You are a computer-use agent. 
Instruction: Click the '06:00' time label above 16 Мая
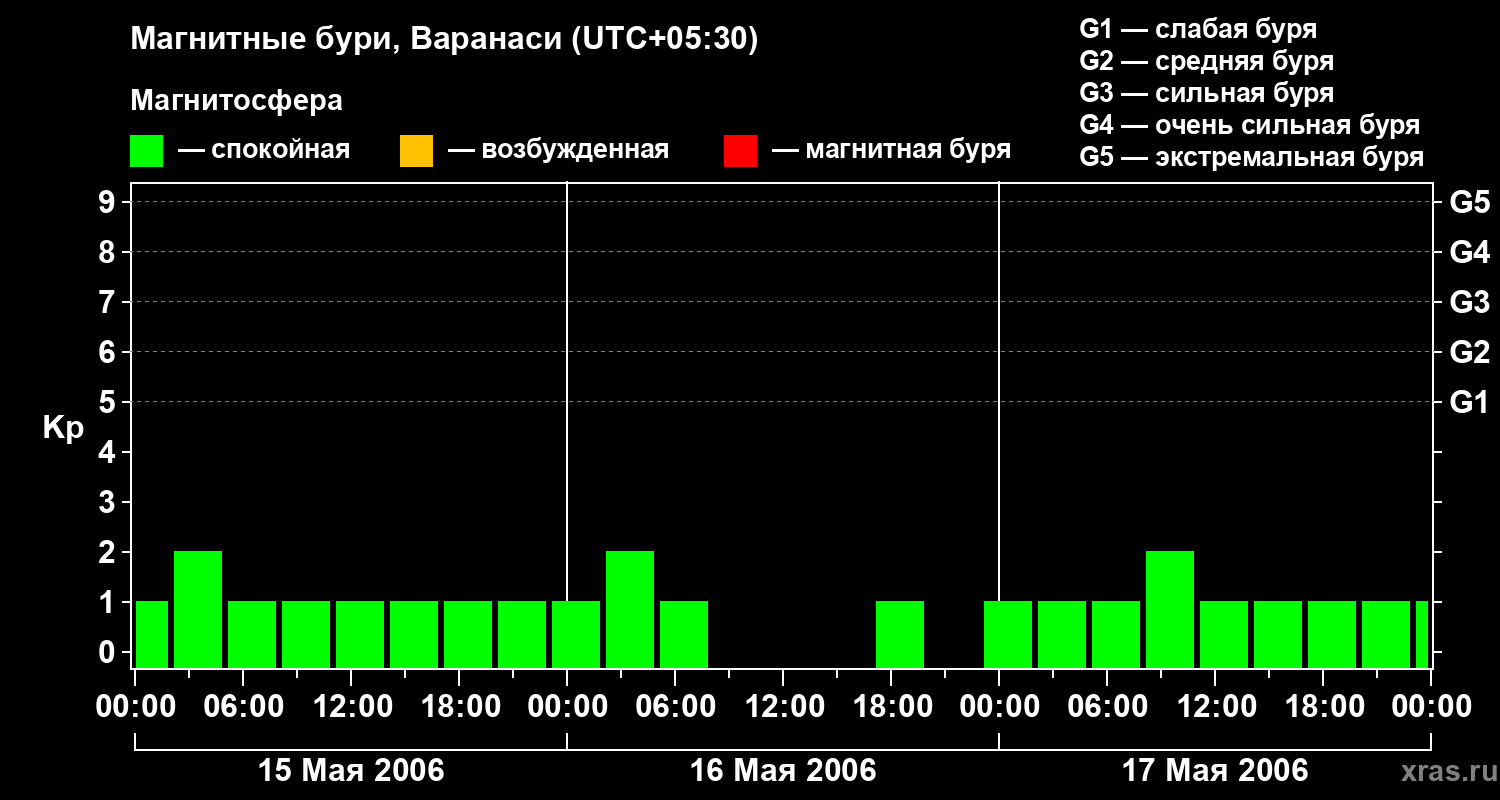click(675, 707)
